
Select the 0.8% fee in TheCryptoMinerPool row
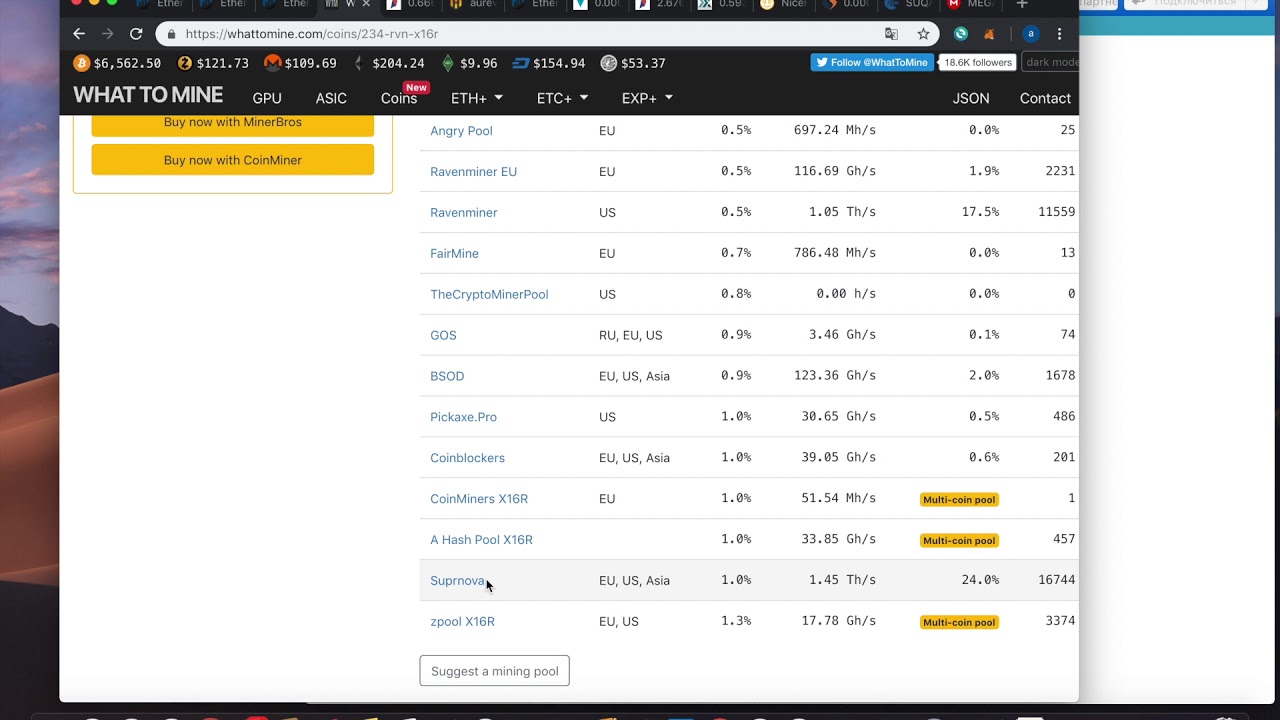tap(736, 294)
